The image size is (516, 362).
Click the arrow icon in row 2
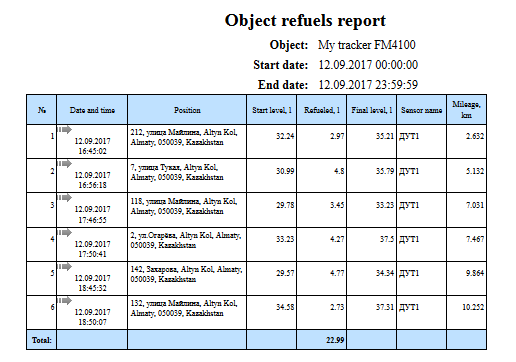tap(65, 164)
